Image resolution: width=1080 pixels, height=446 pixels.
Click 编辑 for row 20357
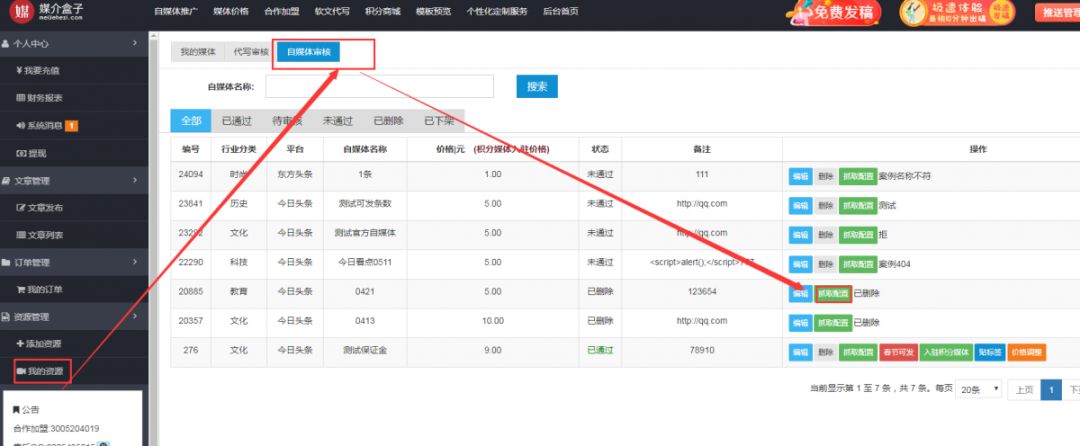point(800,322)
